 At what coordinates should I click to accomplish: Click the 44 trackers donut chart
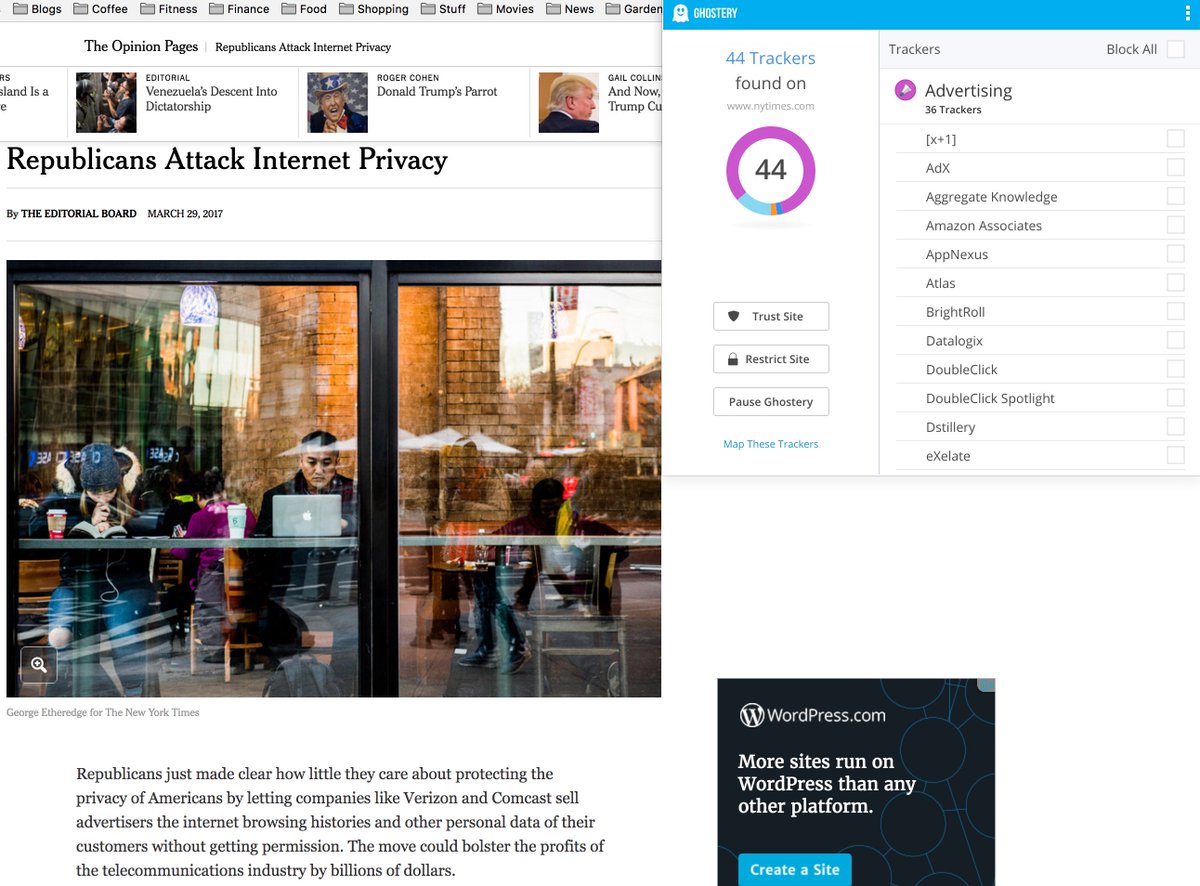(x=771, y=170)
